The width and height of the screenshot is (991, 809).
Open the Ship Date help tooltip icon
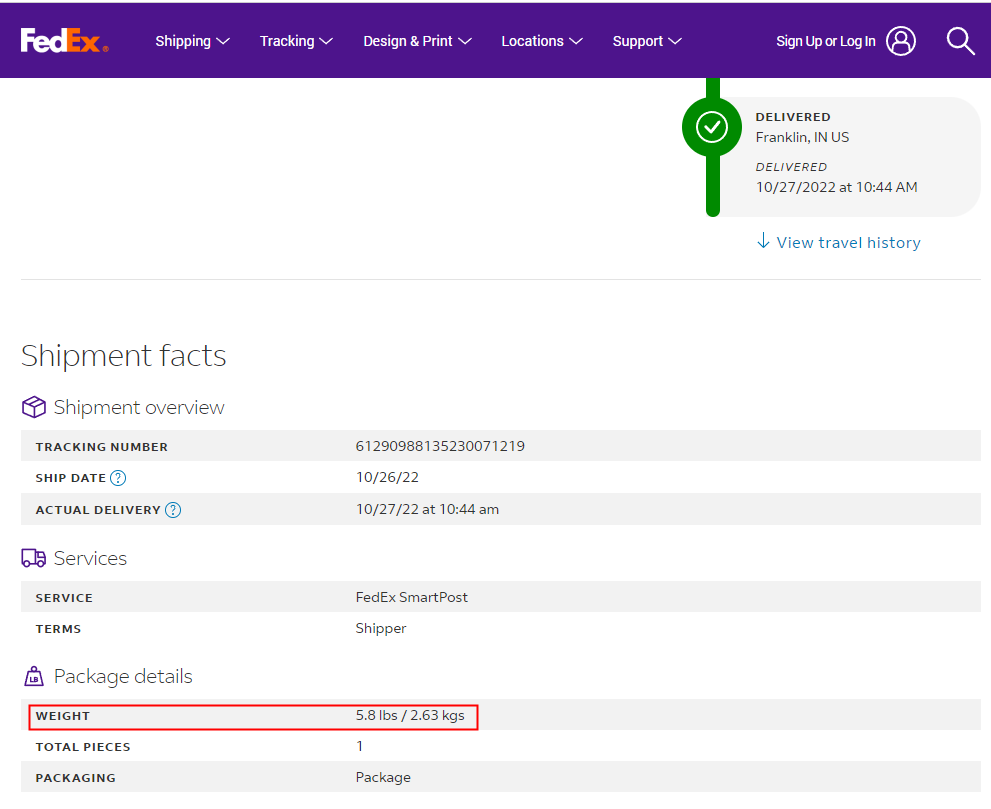[118, 478]
